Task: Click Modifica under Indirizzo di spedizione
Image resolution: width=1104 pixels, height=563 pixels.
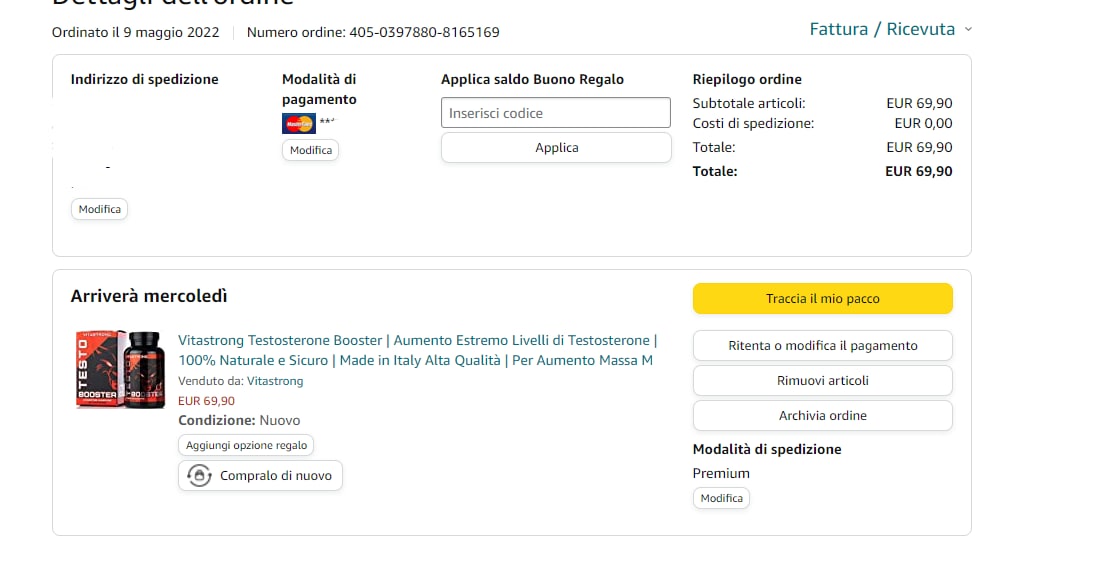Action: point(99,209)
